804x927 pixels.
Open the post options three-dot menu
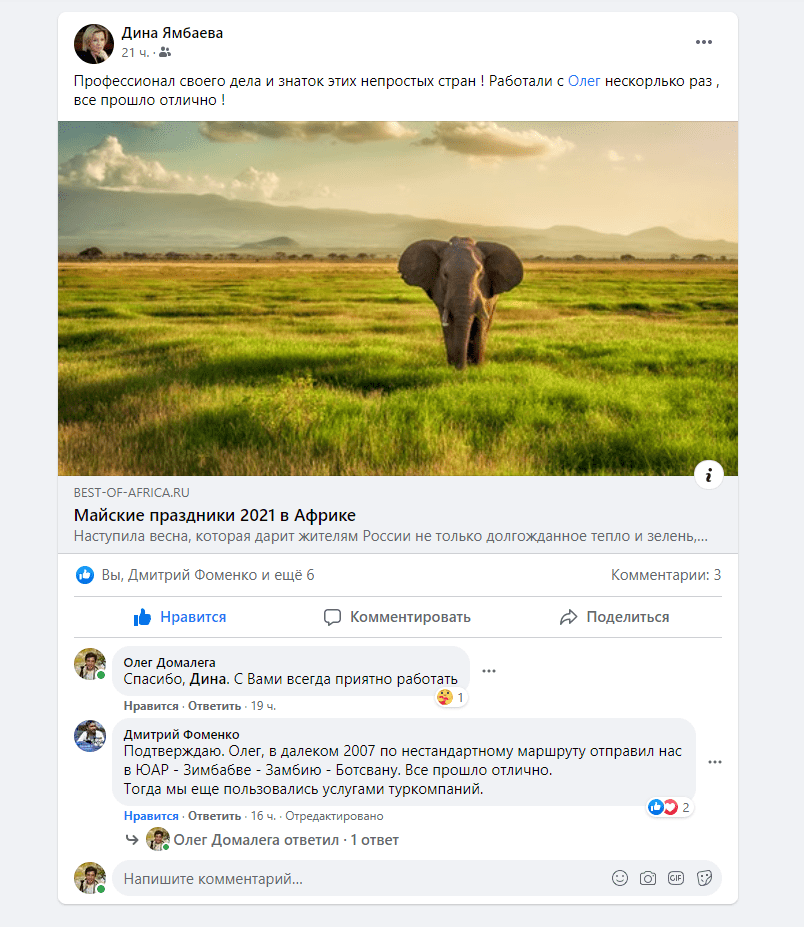pos(704,42)
